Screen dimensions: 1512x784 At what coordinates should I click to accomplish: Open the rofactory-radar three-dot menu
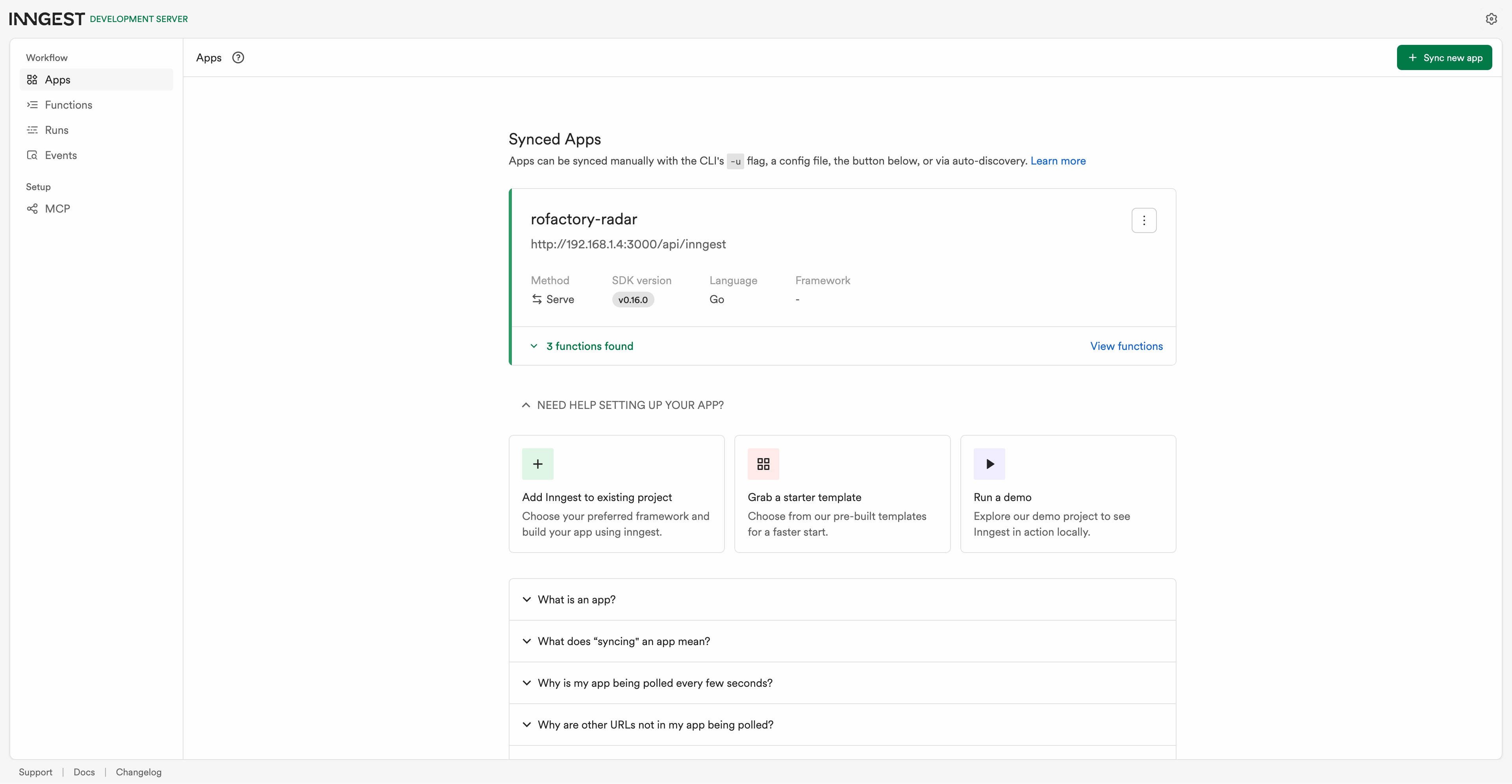coord(1143,221)
